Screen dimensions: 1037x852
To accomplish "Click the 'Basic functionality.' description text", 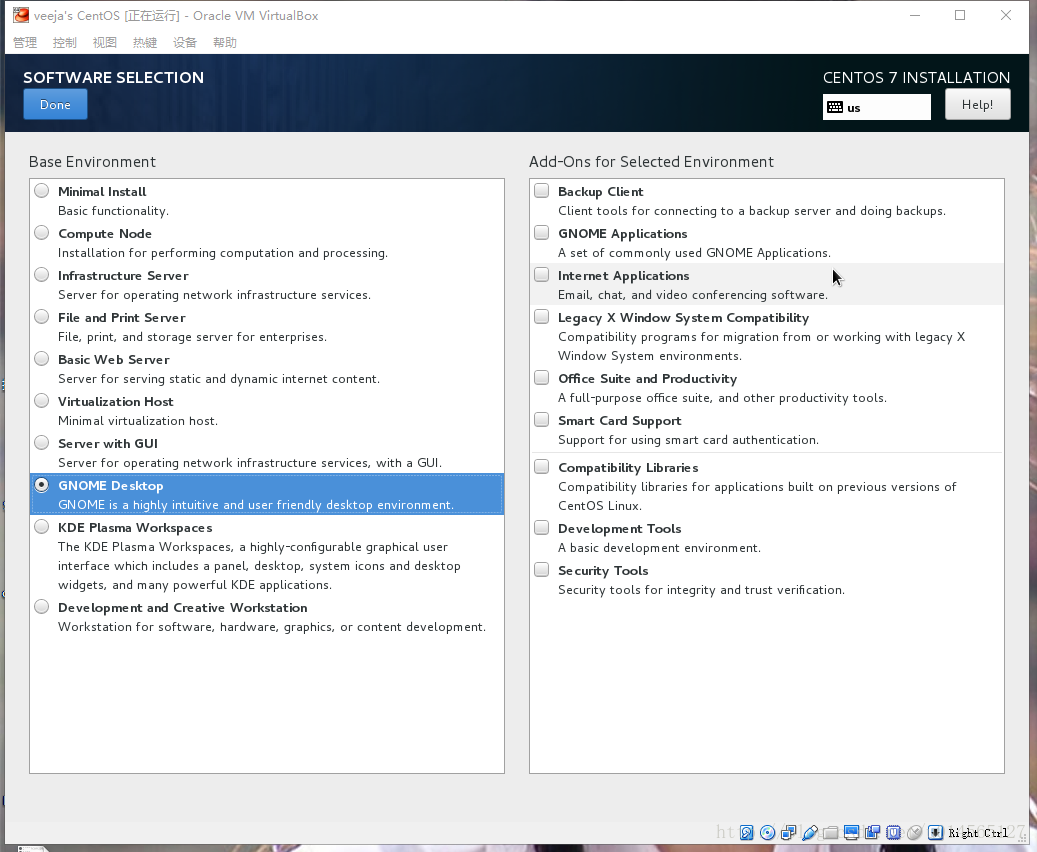I will [x=113, y=211].
